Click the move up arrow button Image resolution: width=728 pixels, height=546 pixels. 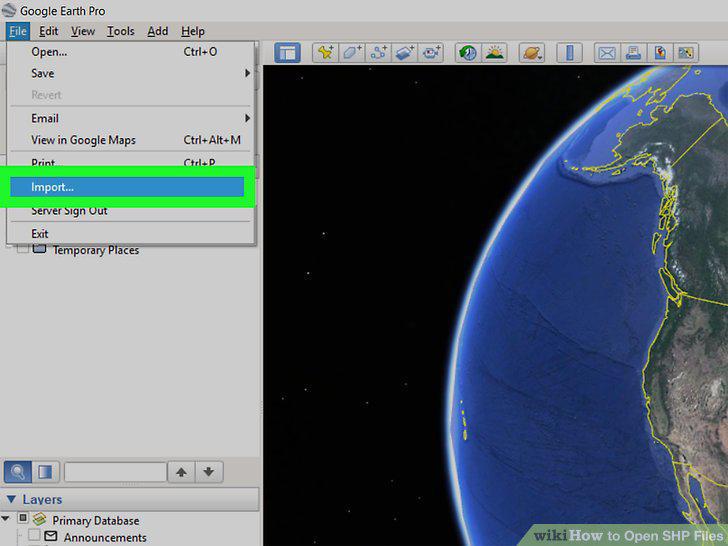click(x=182, y=472)
